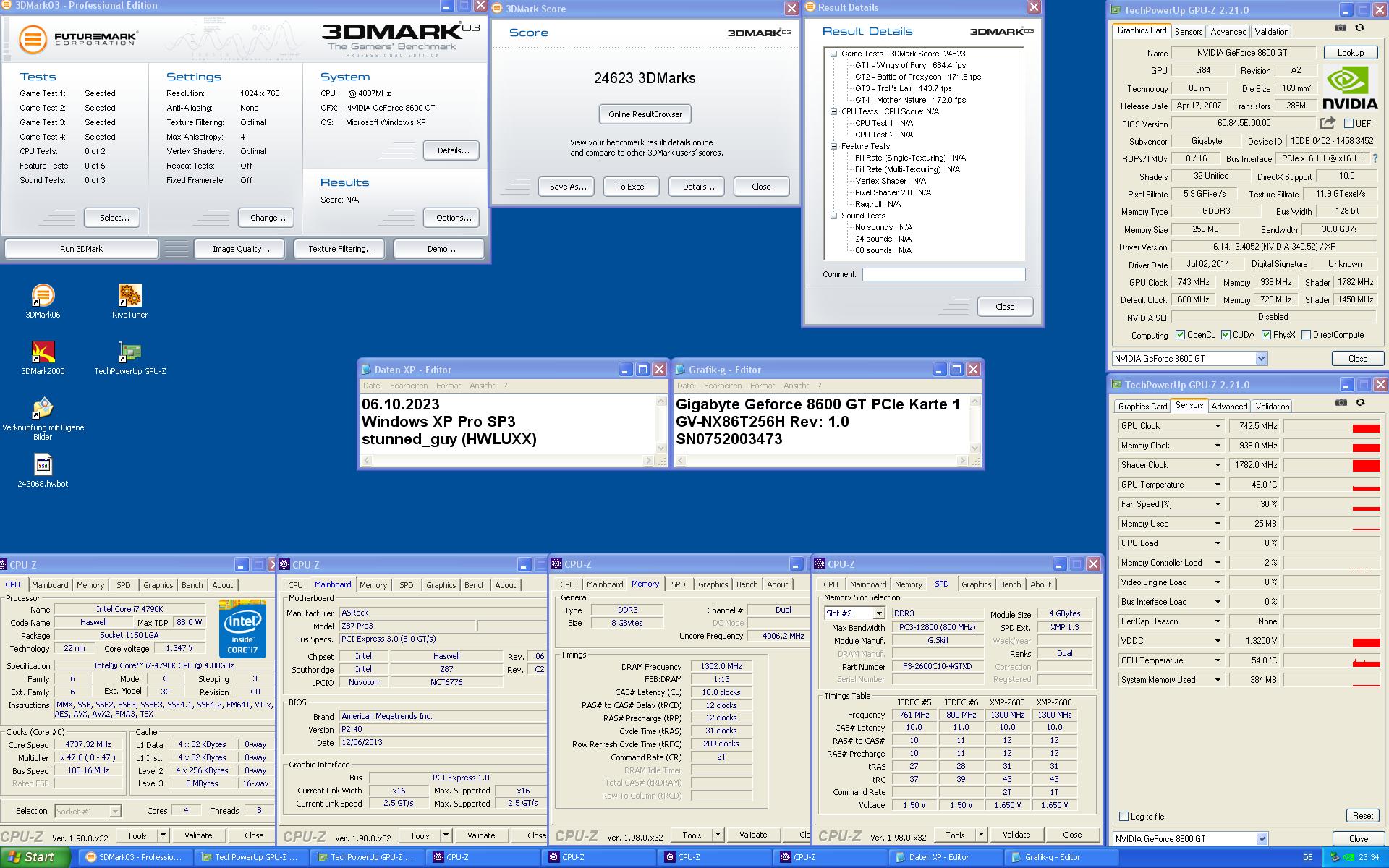
Task: Collapse the Game Tests tree node
Action: (x=833, y=54)
